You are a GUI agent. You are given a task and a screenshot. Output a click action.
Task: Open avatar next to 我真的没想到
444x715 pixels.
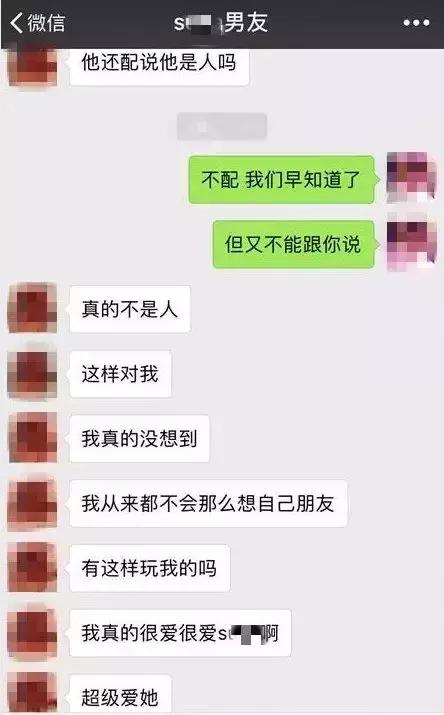[x=33, y=438]
